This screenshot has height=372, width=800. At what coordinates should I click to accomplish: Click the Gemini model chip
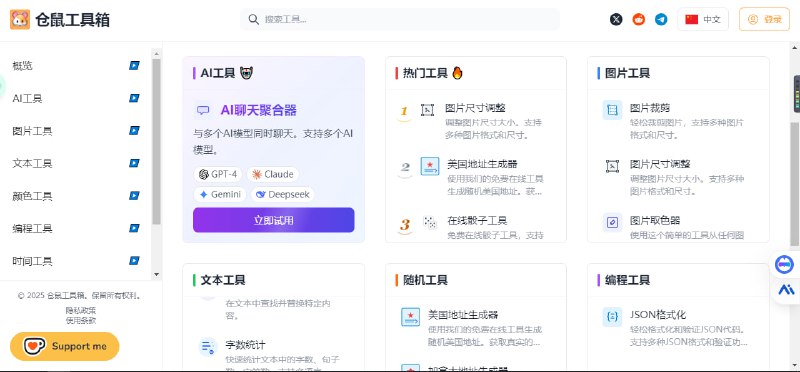220,194
